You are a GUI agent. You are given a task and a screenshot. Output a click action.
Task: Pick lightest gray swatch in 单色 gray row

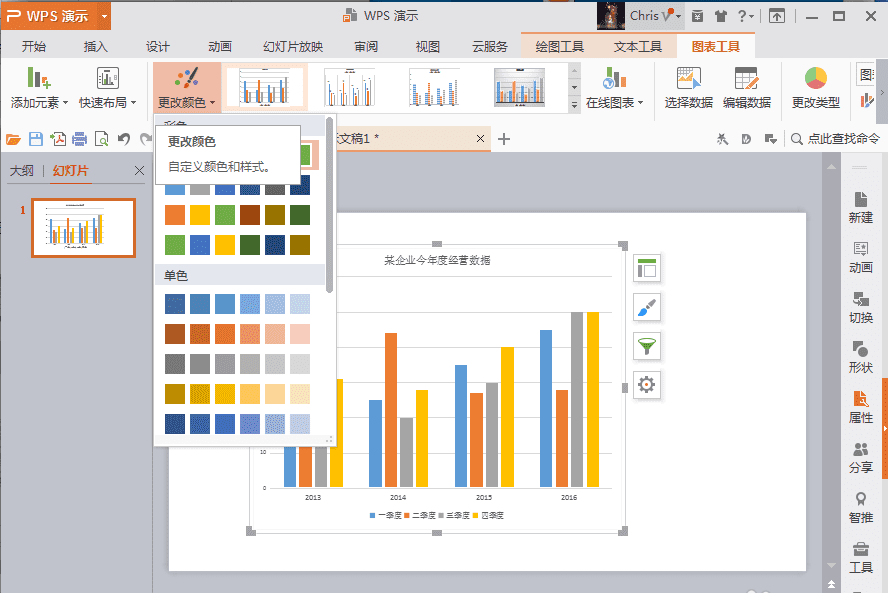pyautogui.click(x=300, y=364)
